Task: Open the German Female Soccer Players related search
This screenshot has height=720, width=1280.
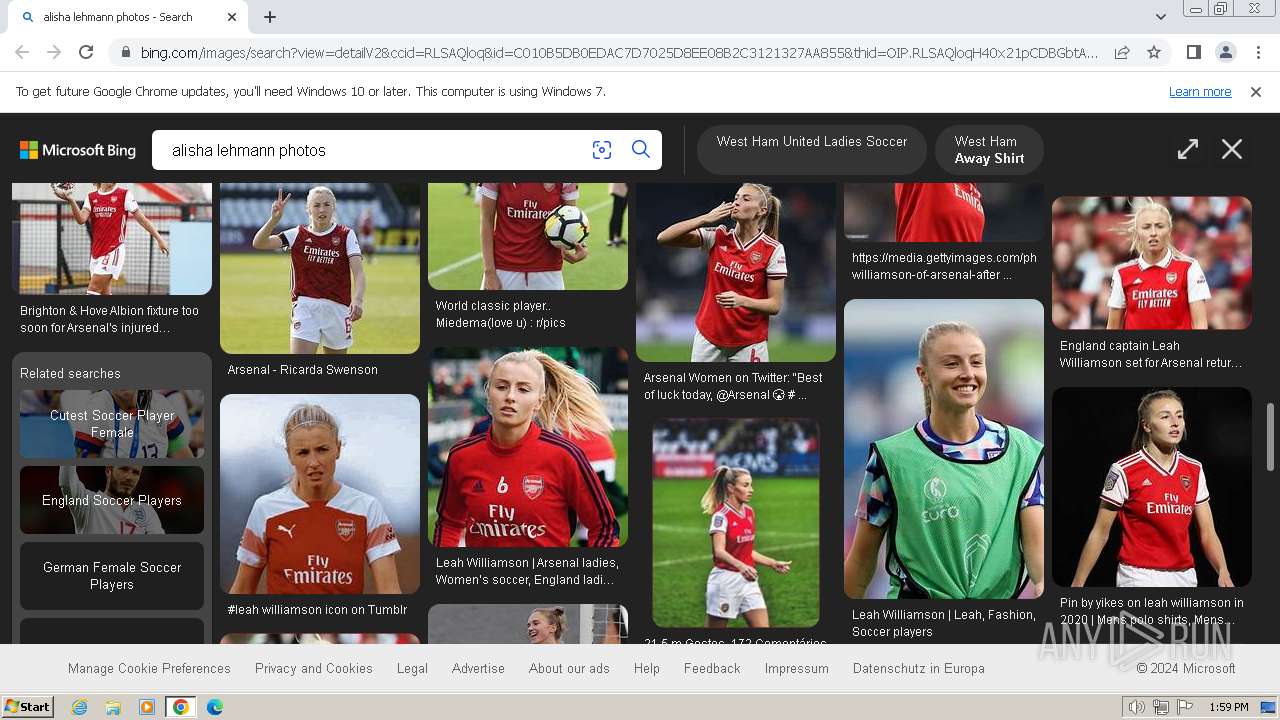Action: [112, 576]
